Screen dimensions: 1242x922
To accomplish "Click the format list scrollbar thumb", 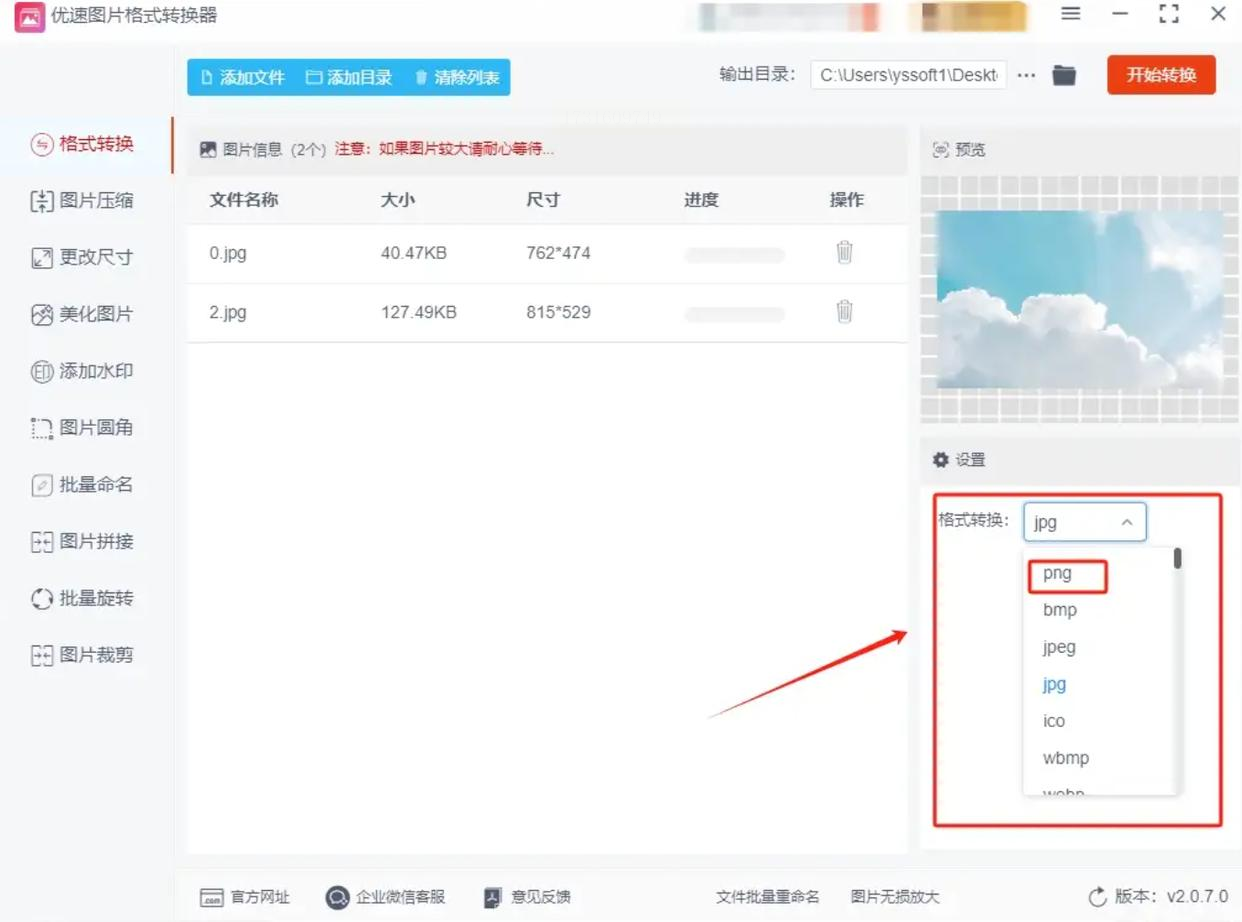I will [1178, 558].
